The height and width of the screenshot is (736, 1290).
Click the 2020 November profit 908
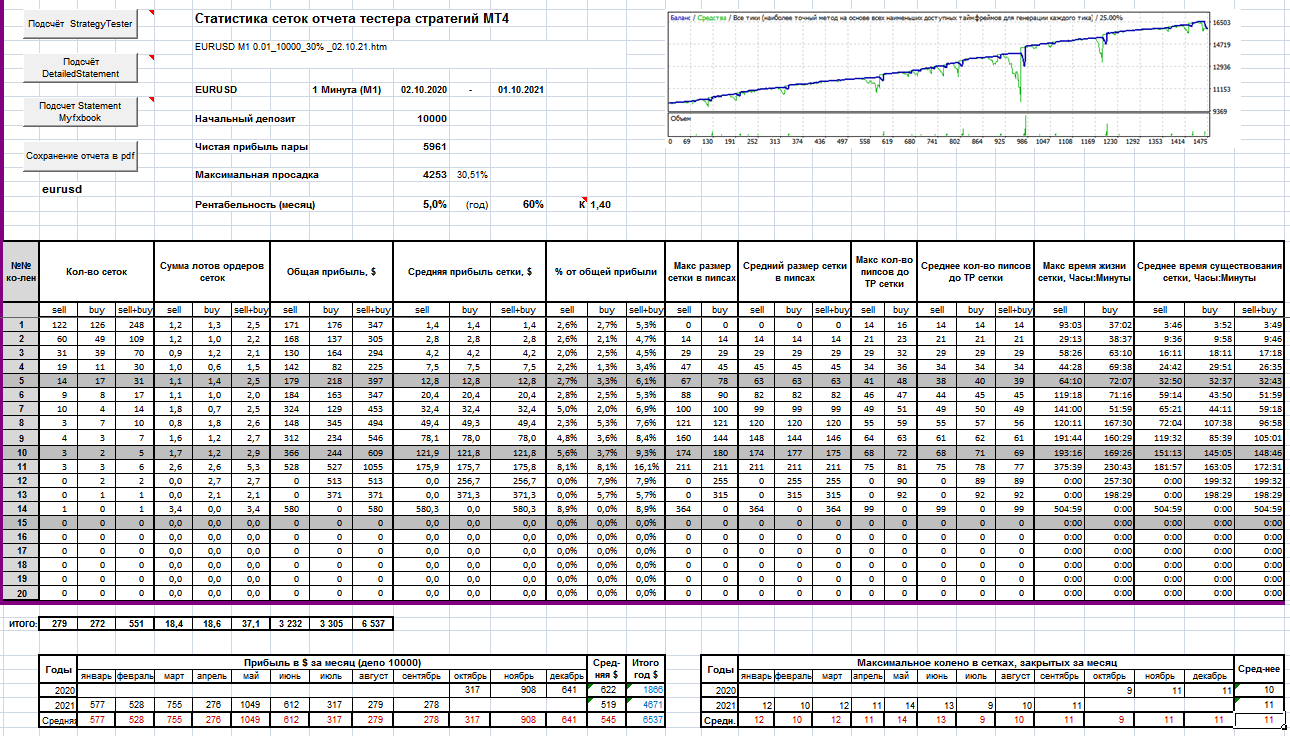pos(520,690)
